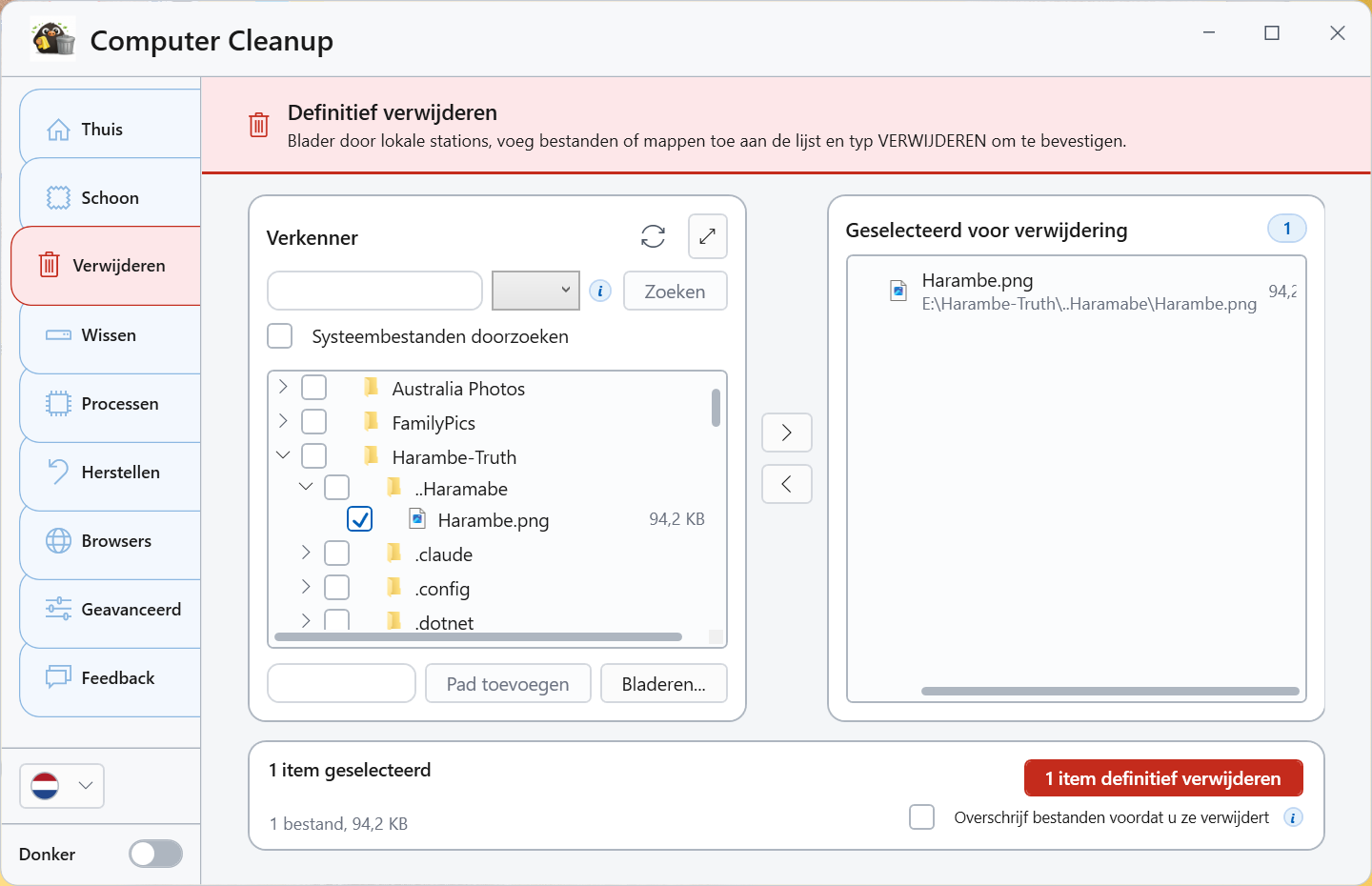
Task: Click the Harambe-Truth folder icon
Action: tap(372, 455)
